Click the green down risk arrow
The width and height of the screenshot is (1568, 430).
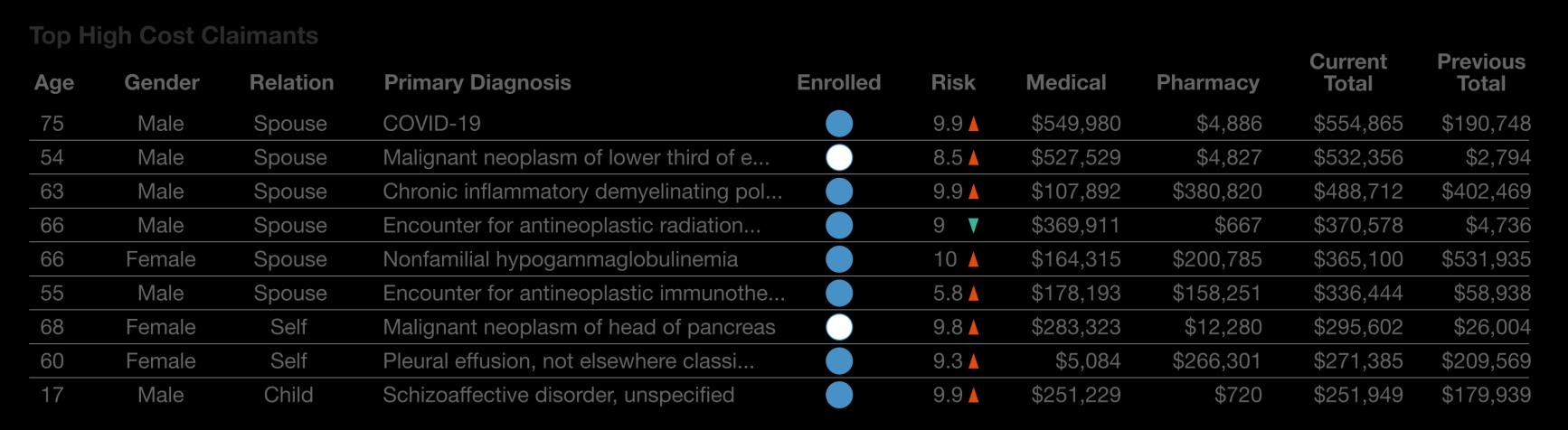(973, 226)
